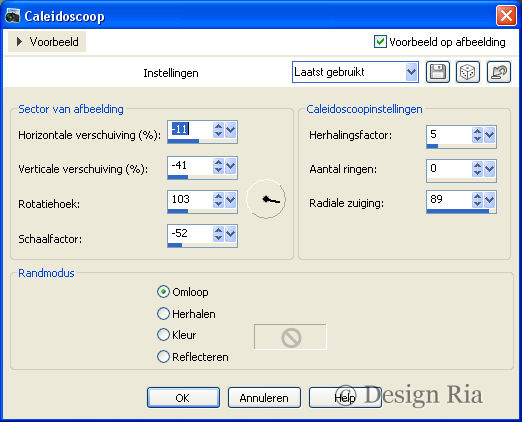
Task: Open the Radiale zuiging dropdown arrow
Action: [x=489, y=199]
